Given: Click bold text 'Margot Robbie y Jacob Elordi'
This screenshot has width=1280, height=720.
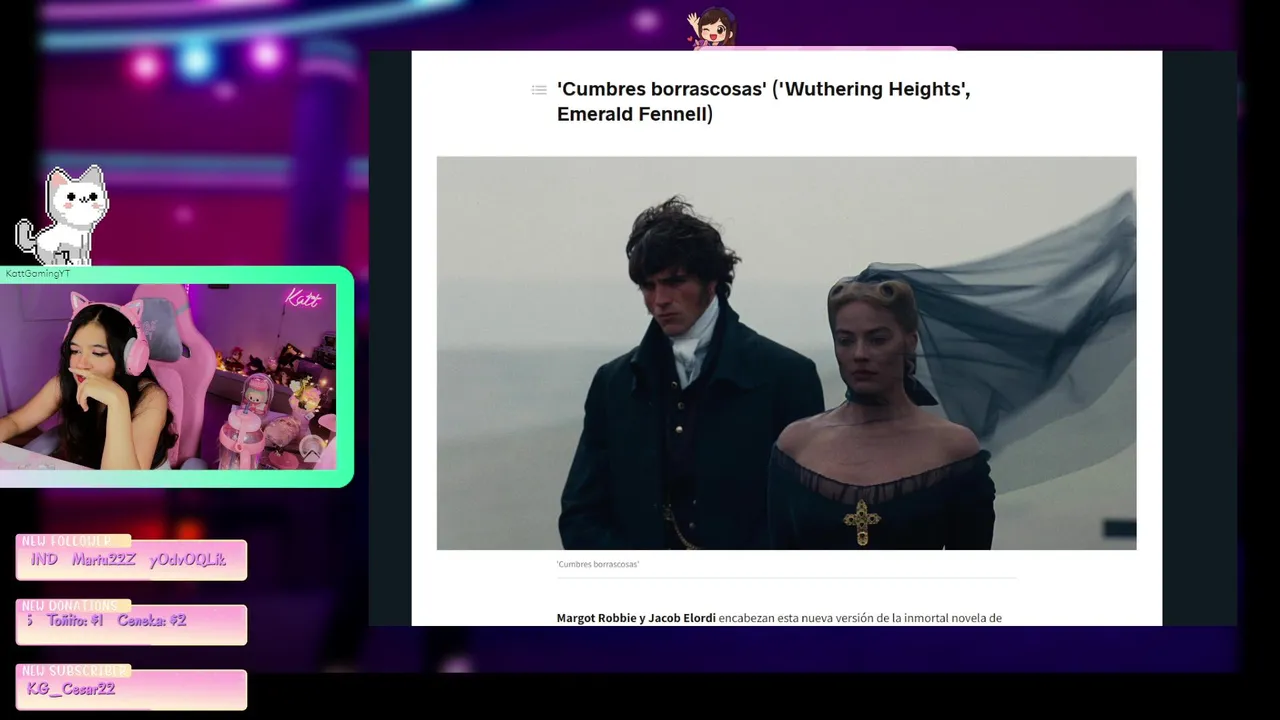Looking at the screenshot, I should 636,618.
